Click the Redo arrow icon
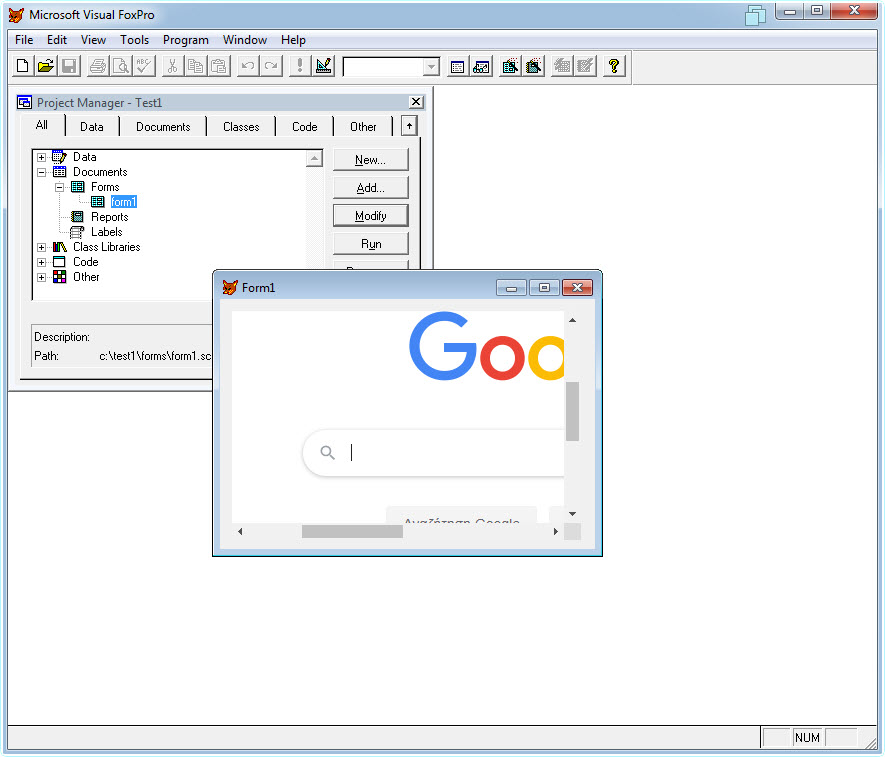Image resolution: width=885 pixels, height=757 pixels. (271, 66)
